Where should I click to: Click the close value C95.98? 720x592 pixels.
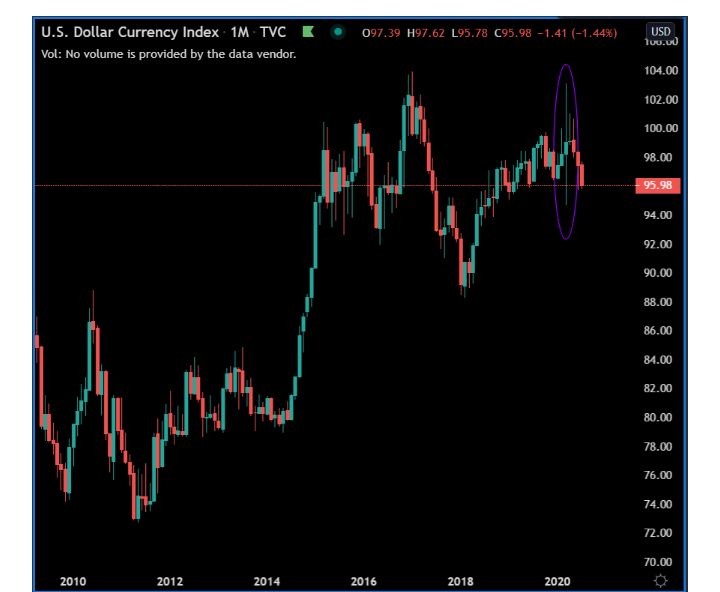[512, 33]
